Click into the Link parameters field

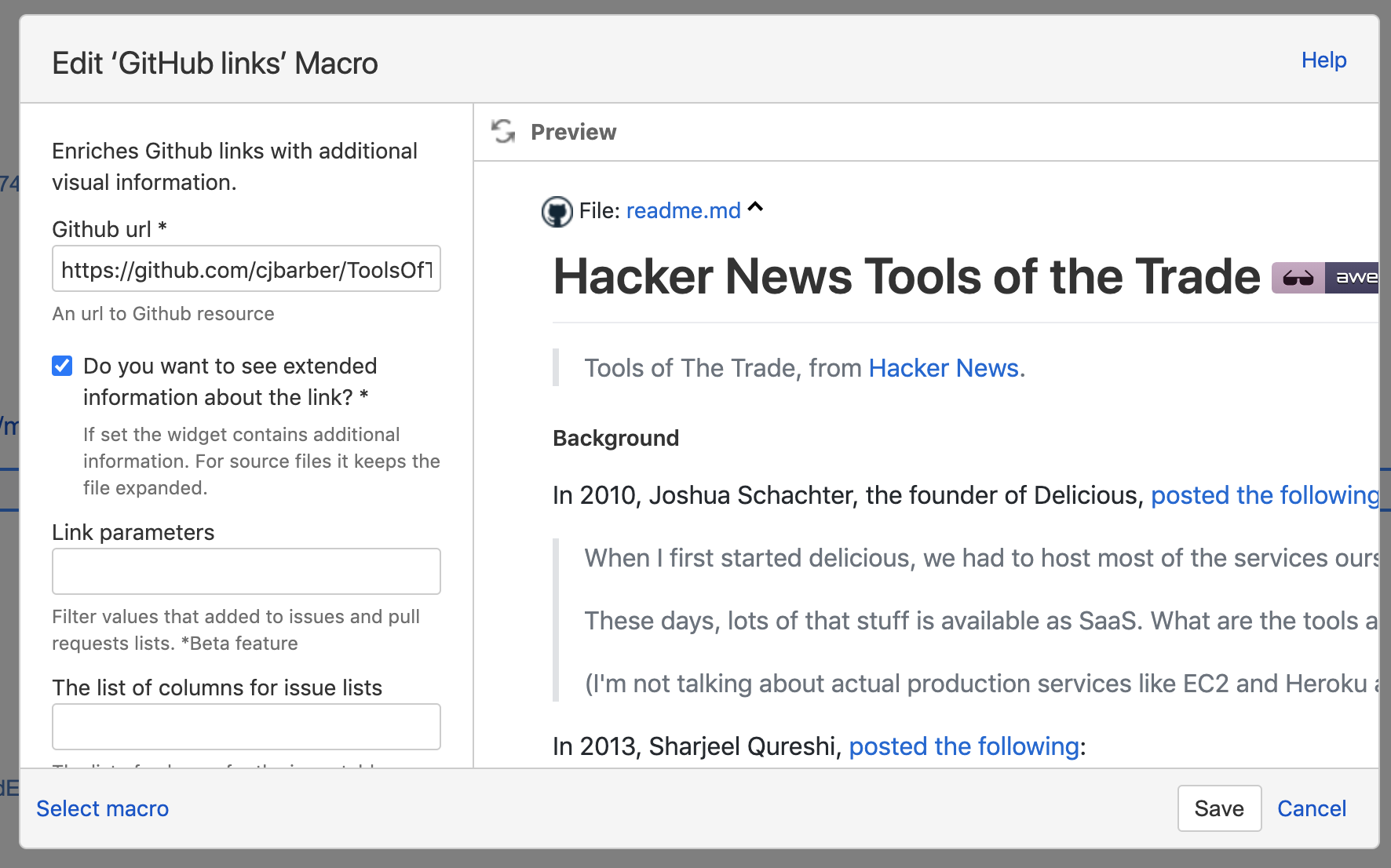[x=246, y=571]
